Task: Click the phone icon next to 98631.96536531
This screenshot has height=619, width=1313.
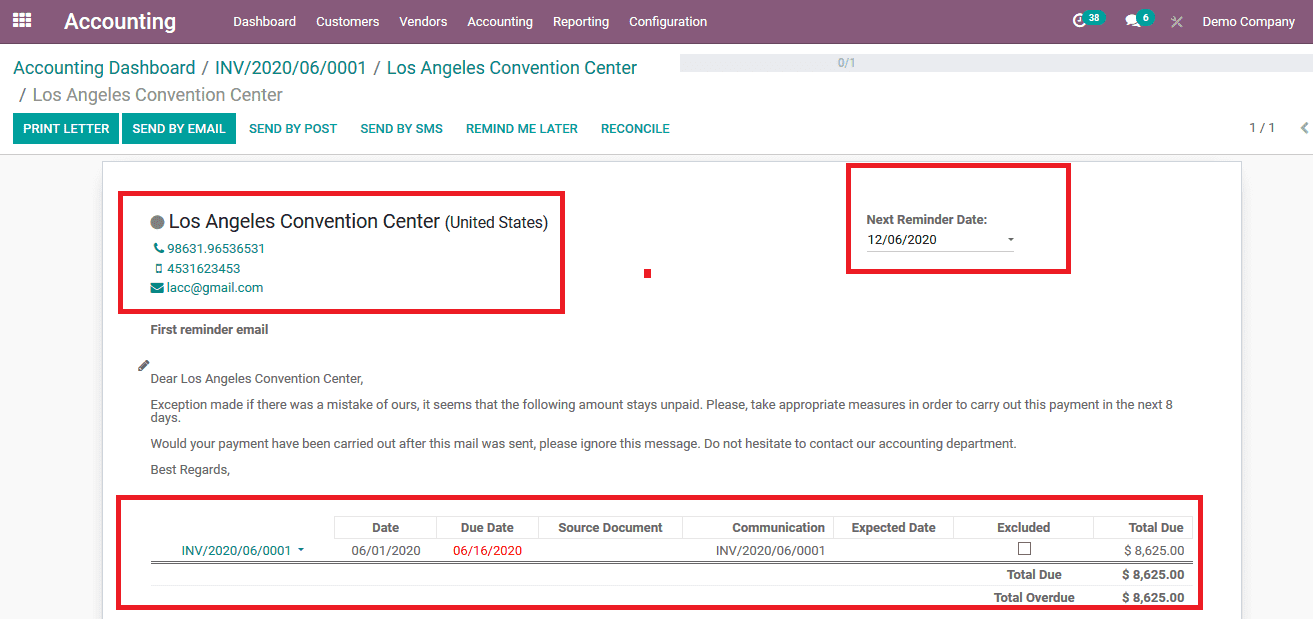Action: coord(158,248)
